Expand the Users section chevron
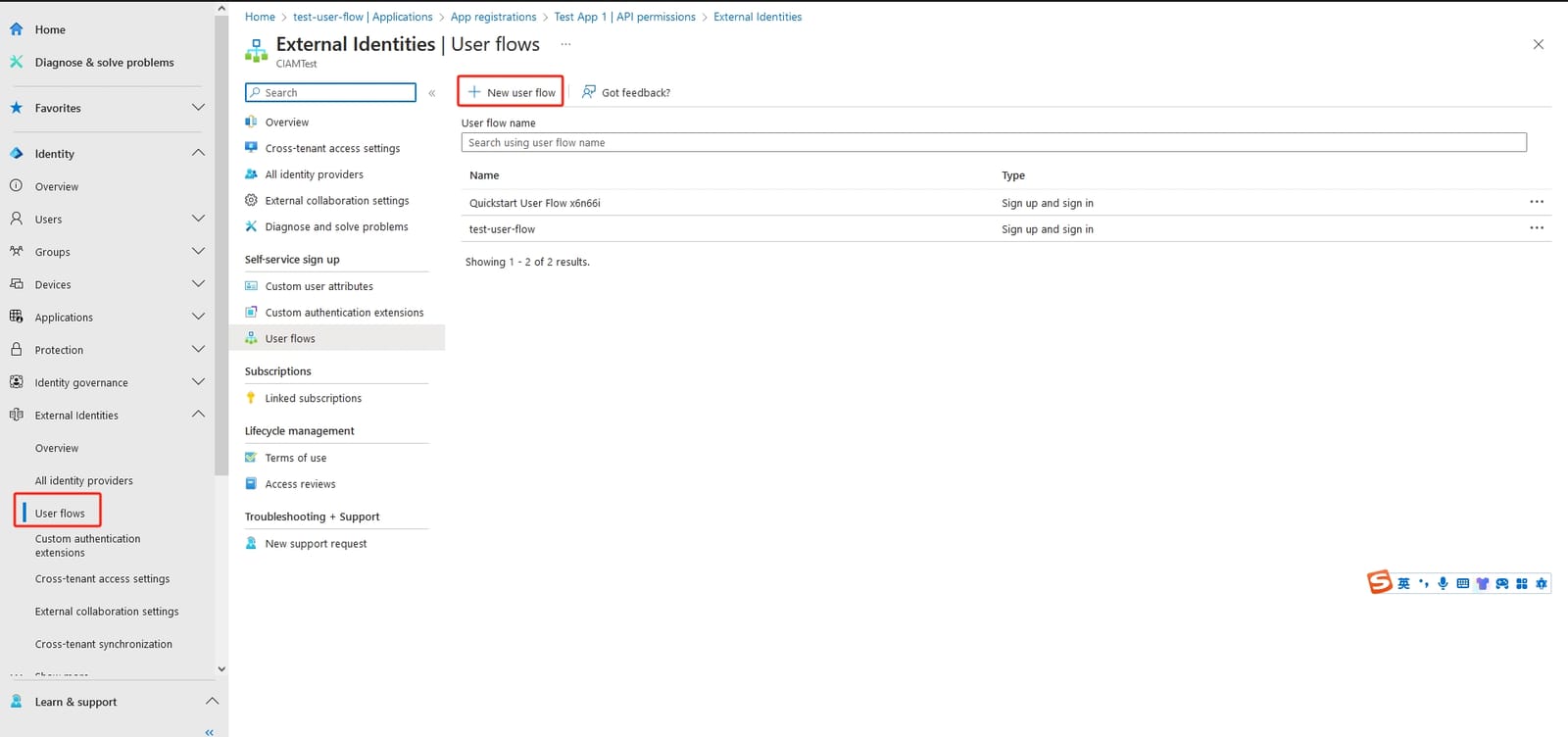Screen dimensions: 1568x737 coord(198,219)
